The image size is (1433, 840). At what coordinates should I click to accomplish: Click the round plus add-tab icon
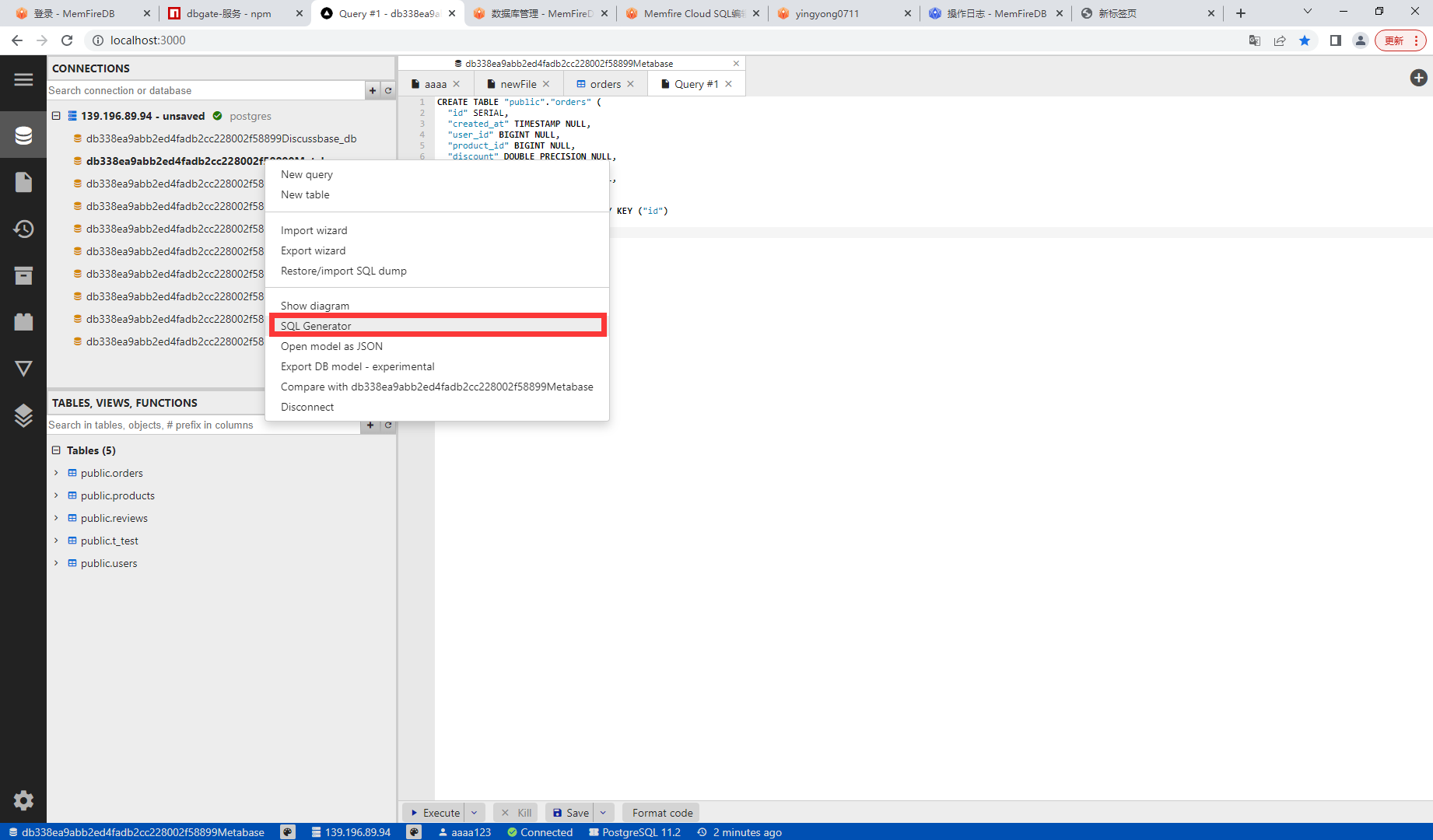pos(1418,78)
